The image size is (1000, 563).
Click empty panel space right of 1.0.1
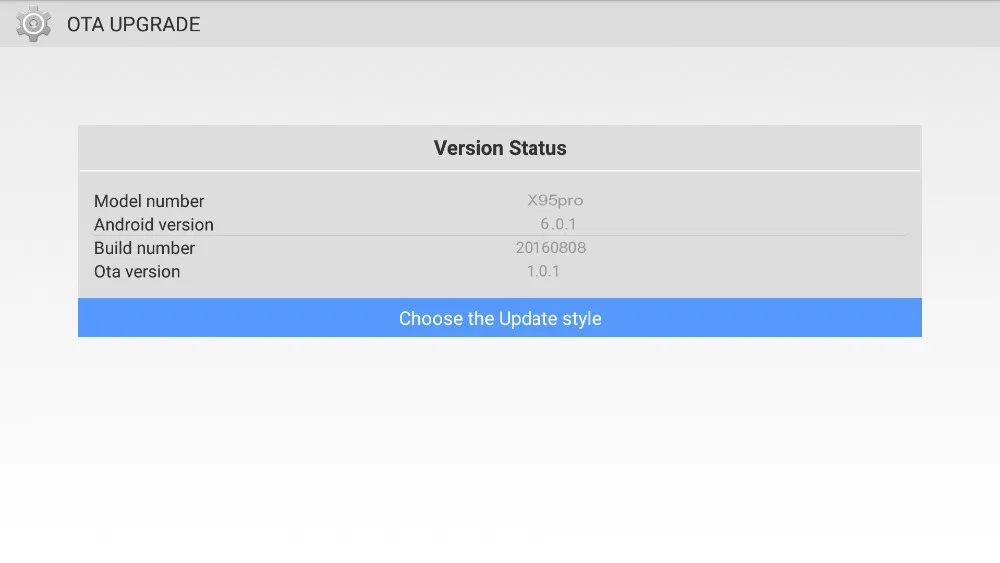pyautogui.click(x=750, y=271)
